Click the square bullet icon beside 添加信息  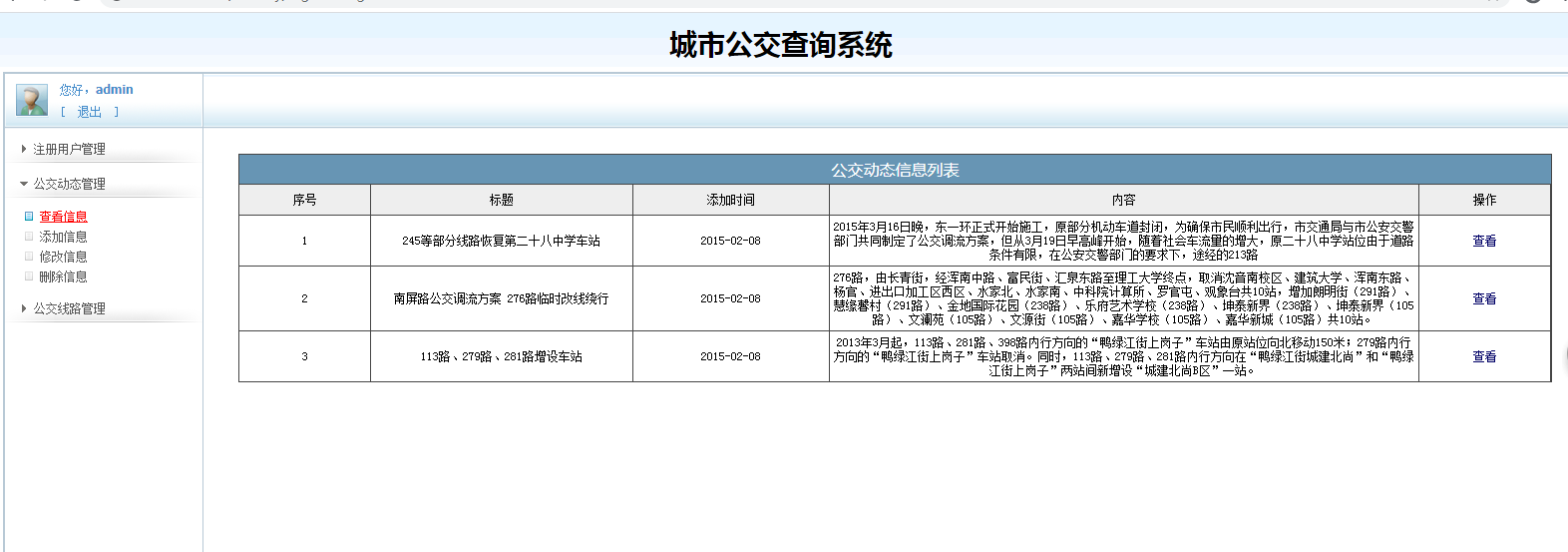29,236
